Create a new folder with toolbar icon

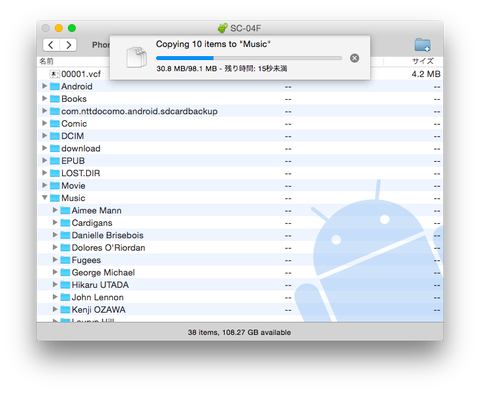(x=422, y=45)
